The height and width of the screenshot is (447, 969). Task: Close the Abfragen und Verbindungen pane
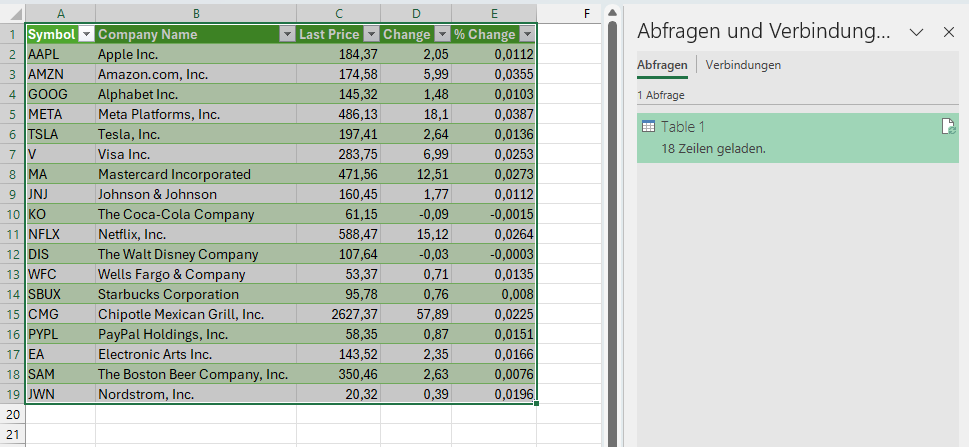[x=949, y=32]
